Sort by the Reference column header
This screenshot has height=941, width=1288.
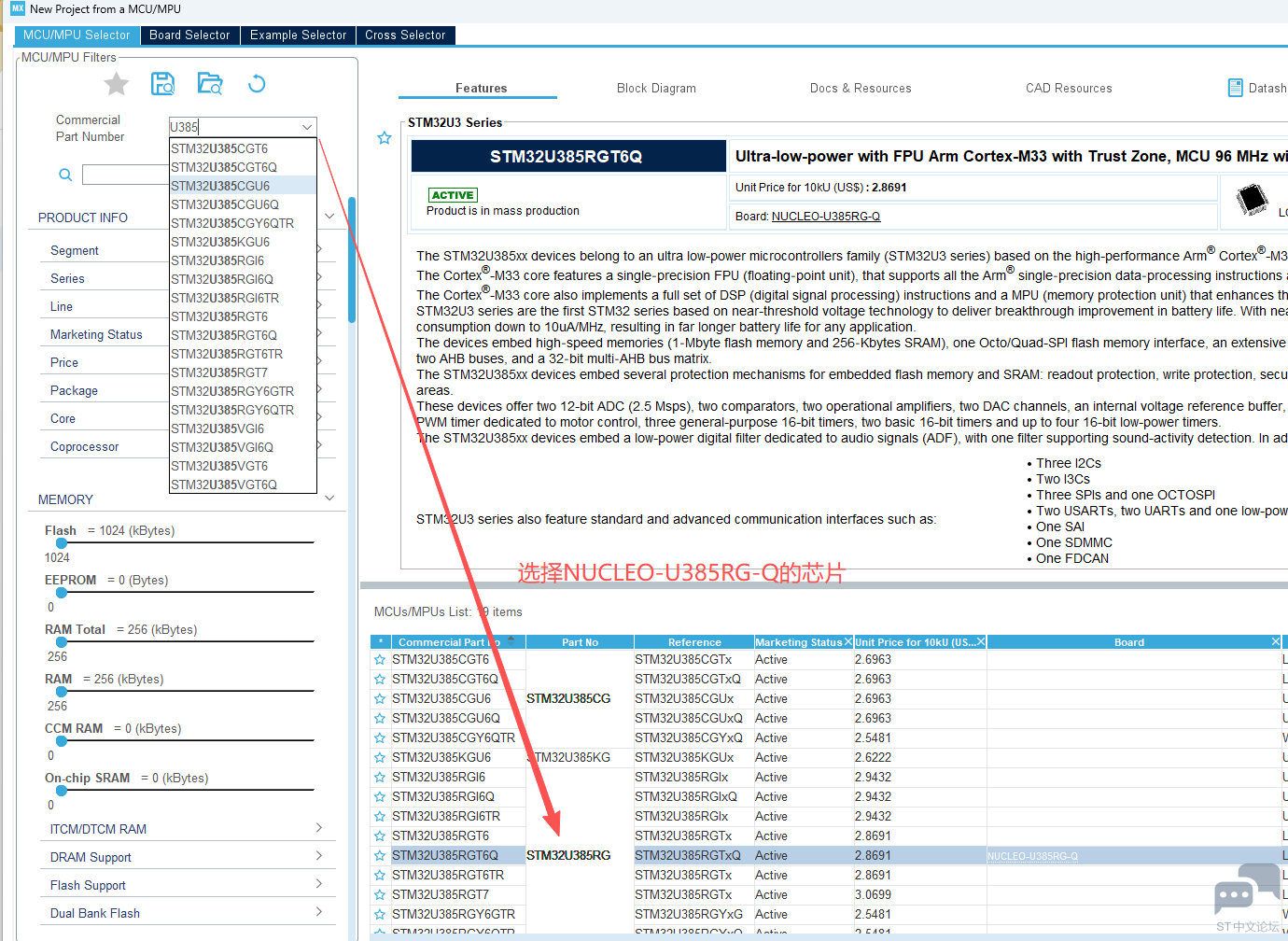tap(694, 642)
